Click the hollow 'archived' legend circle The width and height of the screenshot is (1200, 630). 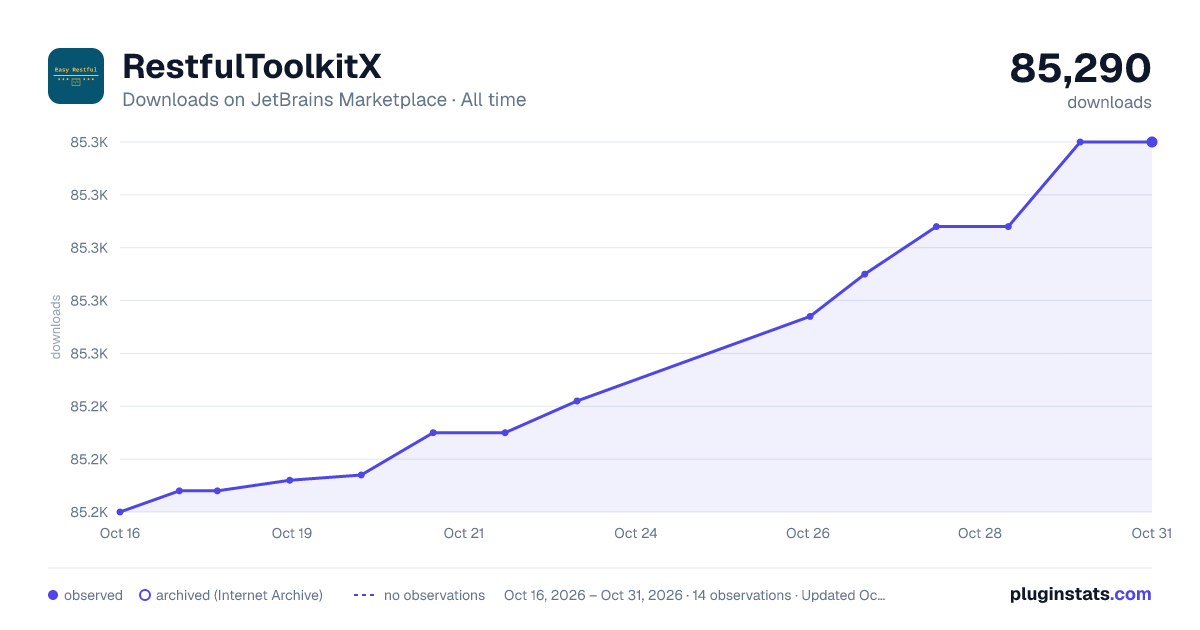pos(145,595)
